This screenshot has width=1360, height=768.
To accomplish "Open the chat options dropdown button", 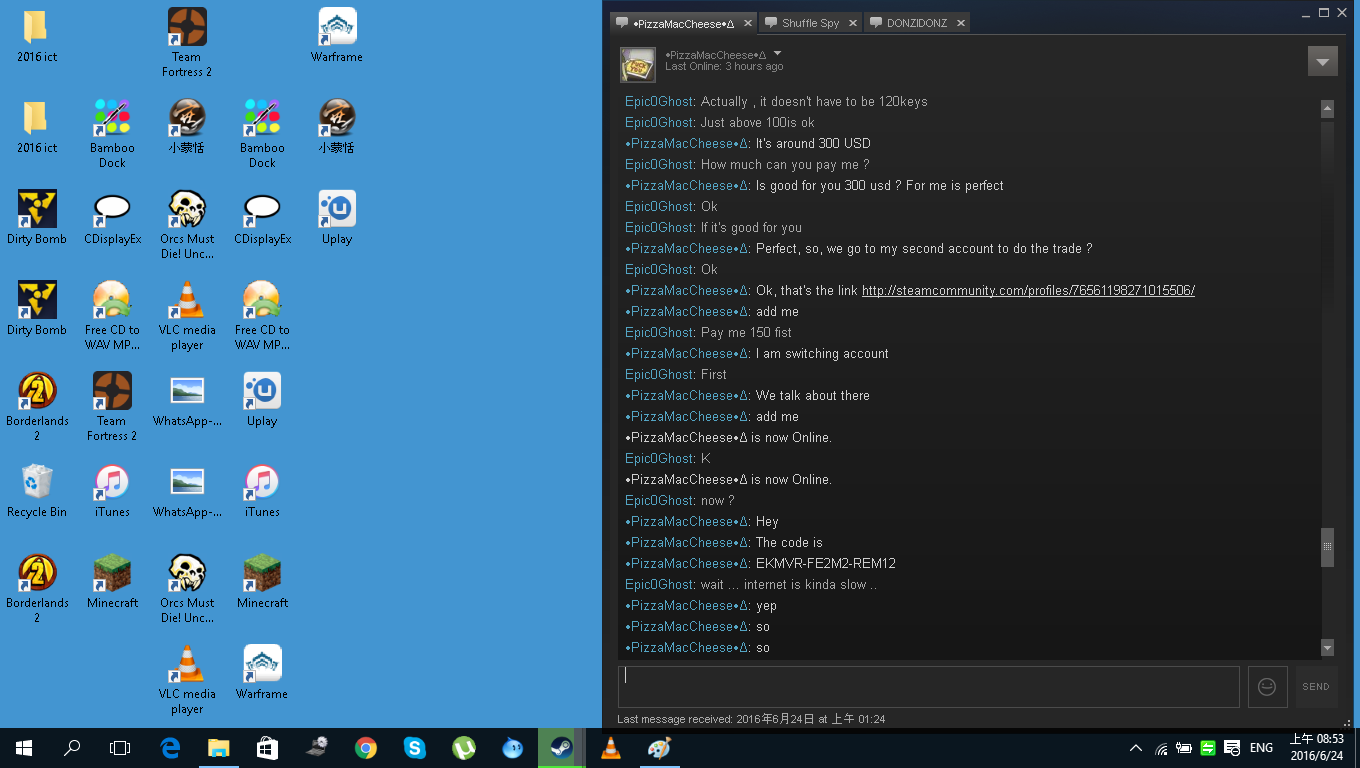I will tap(1322, 62).
